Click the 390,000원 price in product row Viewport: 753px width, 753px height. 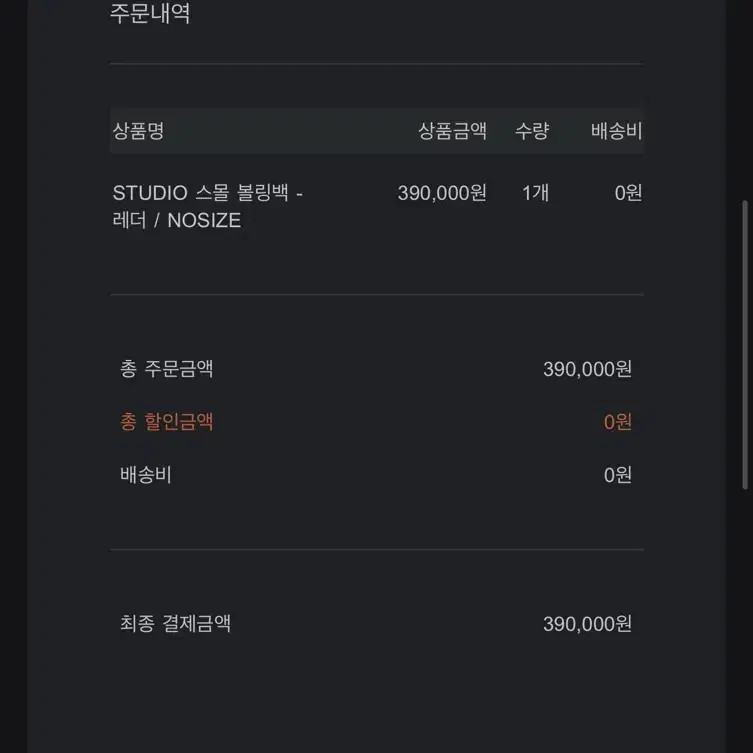click(442, 193)
